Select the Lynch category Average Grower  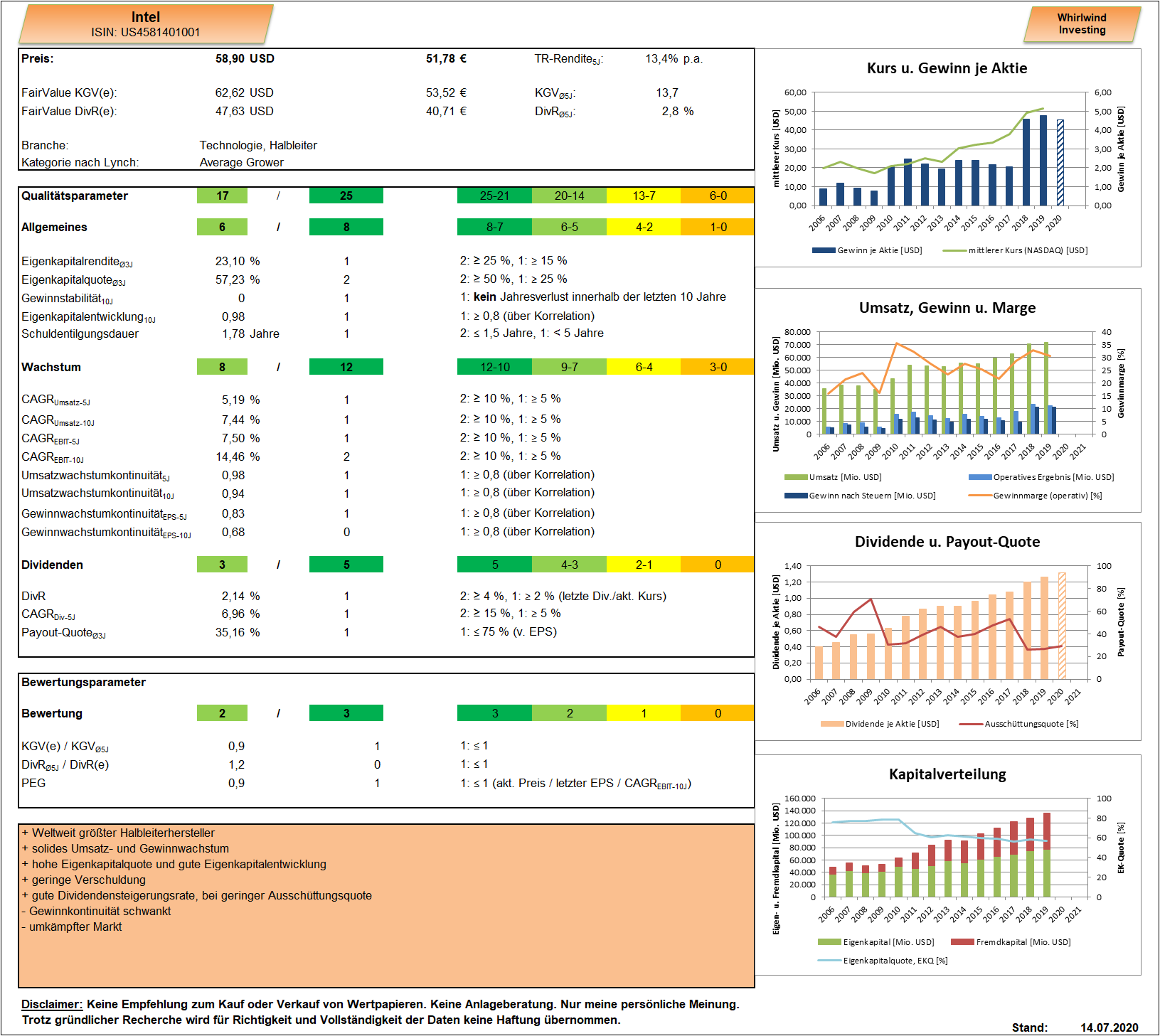(x=241, y=162)
